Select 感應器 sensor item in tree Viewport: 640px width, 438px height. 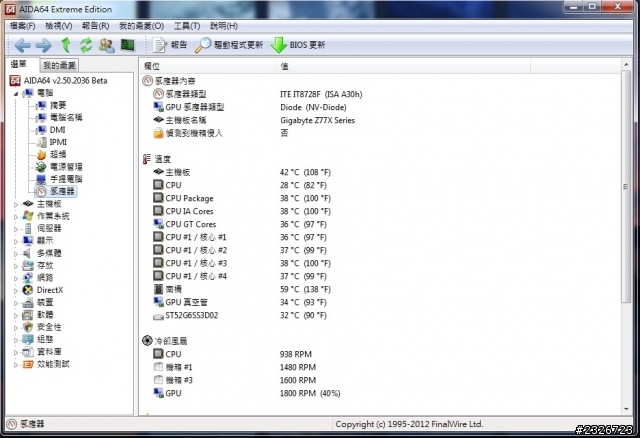62,191
